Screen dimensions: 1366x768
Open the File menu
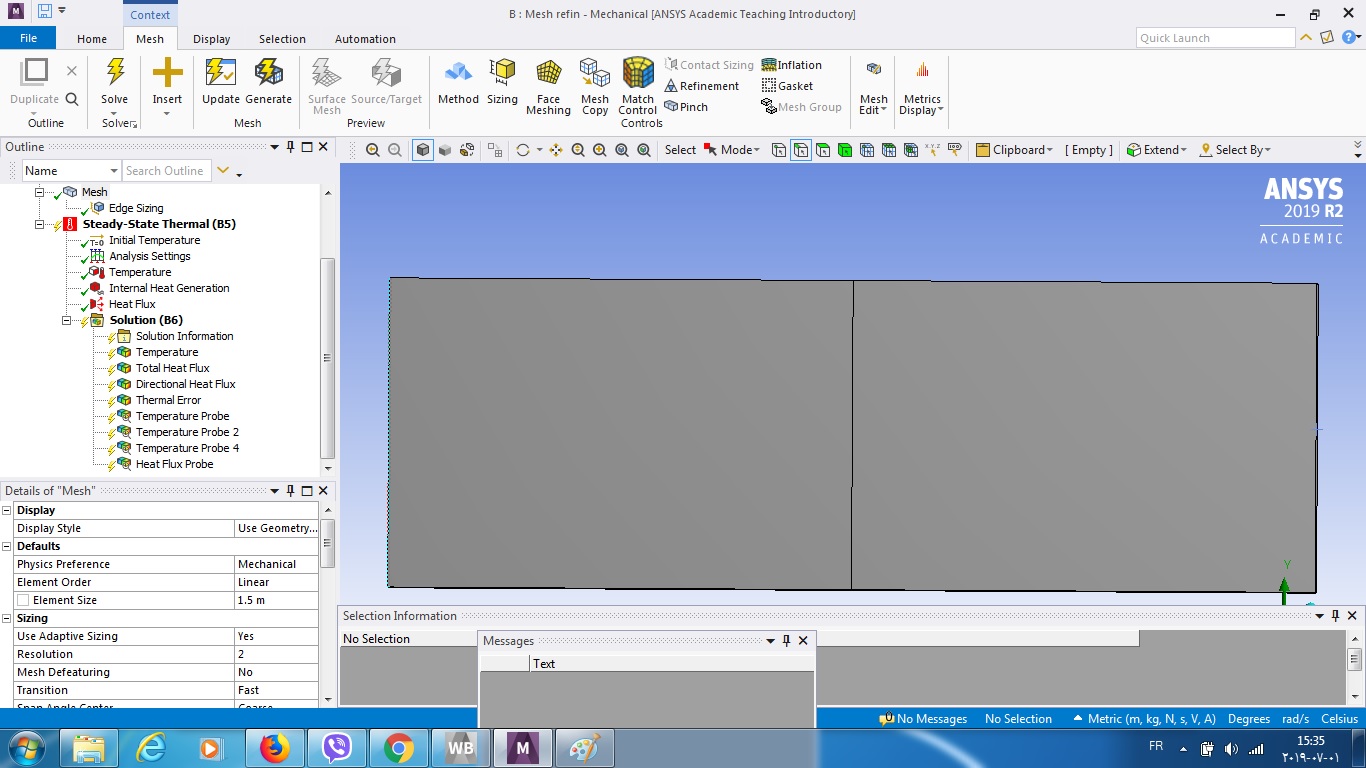point(28,38)
